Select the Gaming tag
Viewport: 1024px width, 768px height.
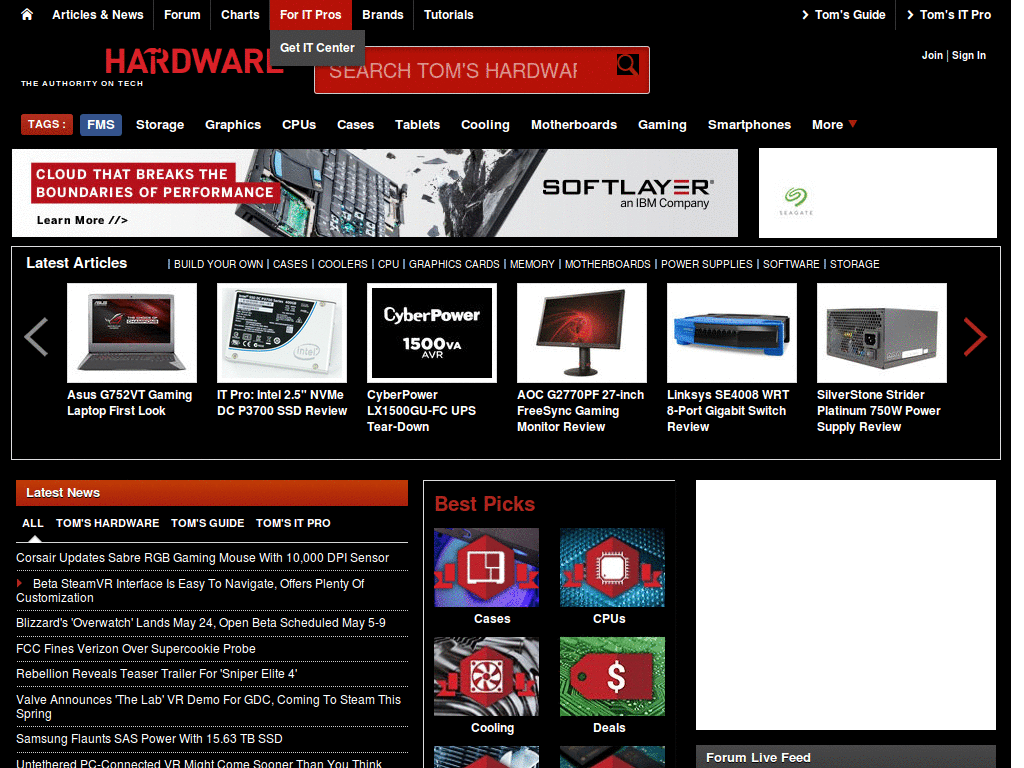tap(662, 125)
